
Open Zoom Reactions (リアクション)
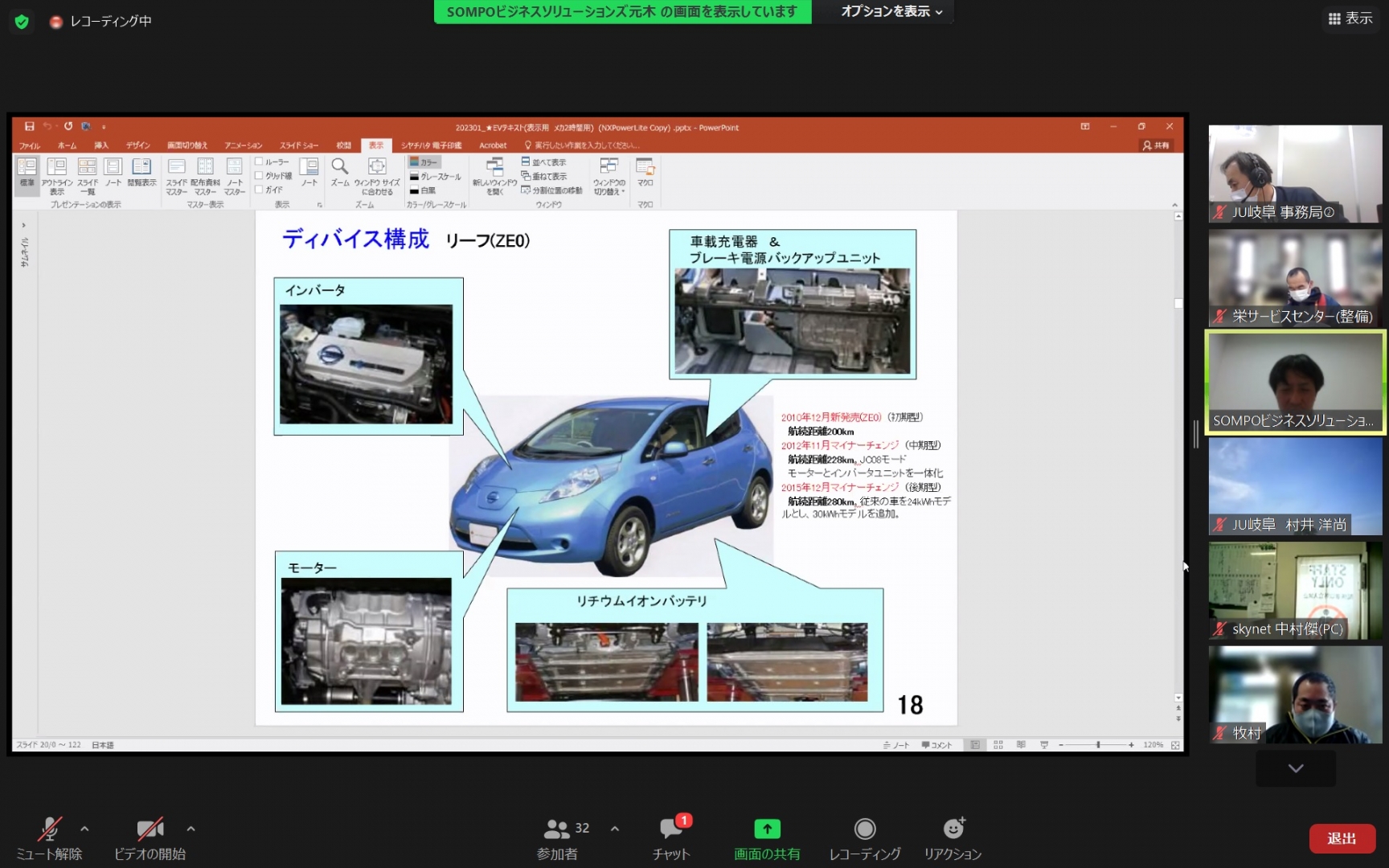point(953,838)
